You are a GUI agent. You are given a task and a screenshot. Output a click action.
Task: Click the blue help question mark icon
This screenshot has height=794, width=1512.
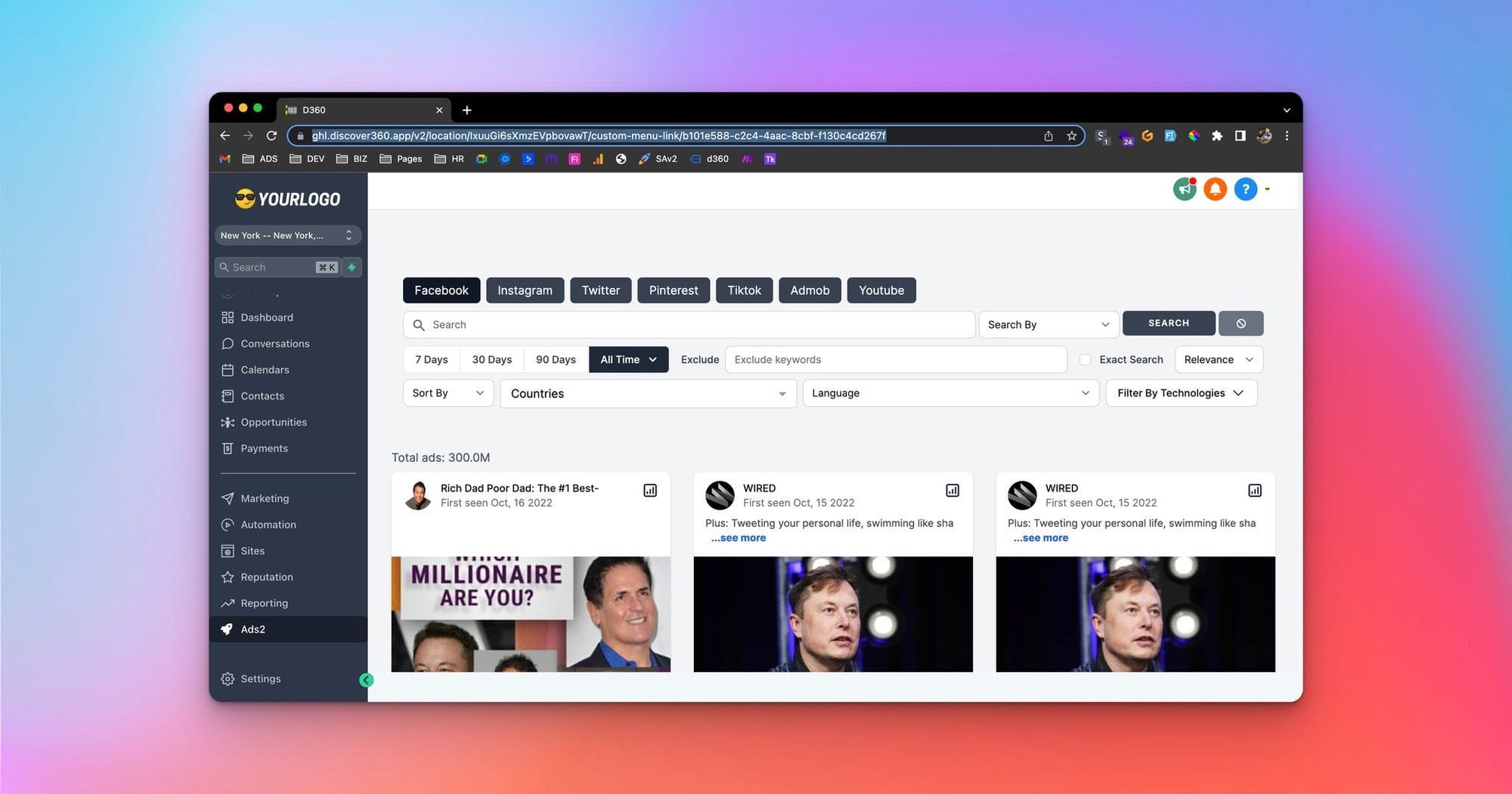coord(1245,189)
